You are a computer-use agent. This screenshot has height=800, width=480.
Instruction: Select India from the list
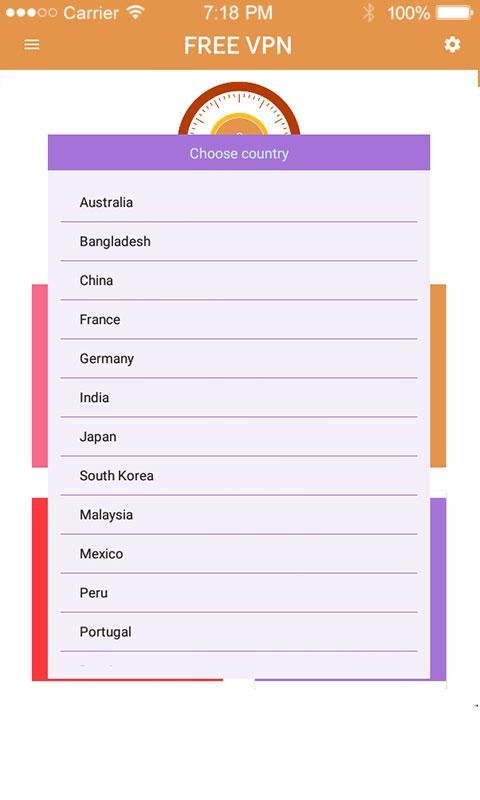pos(239,397)
